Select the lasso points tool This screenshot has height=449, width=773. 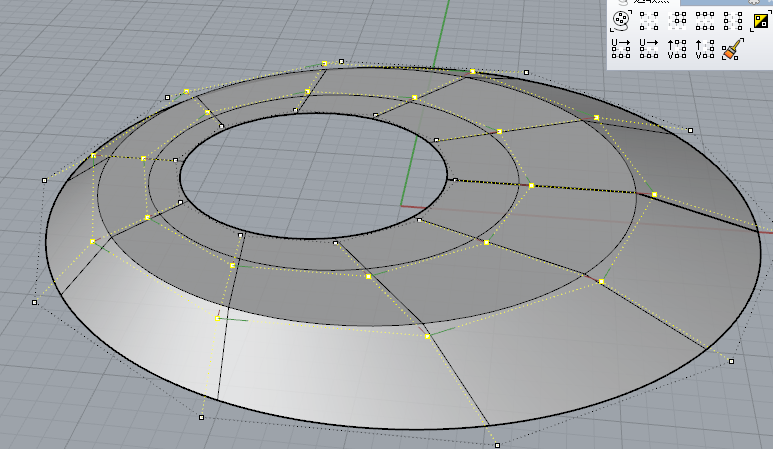point(621,21)
